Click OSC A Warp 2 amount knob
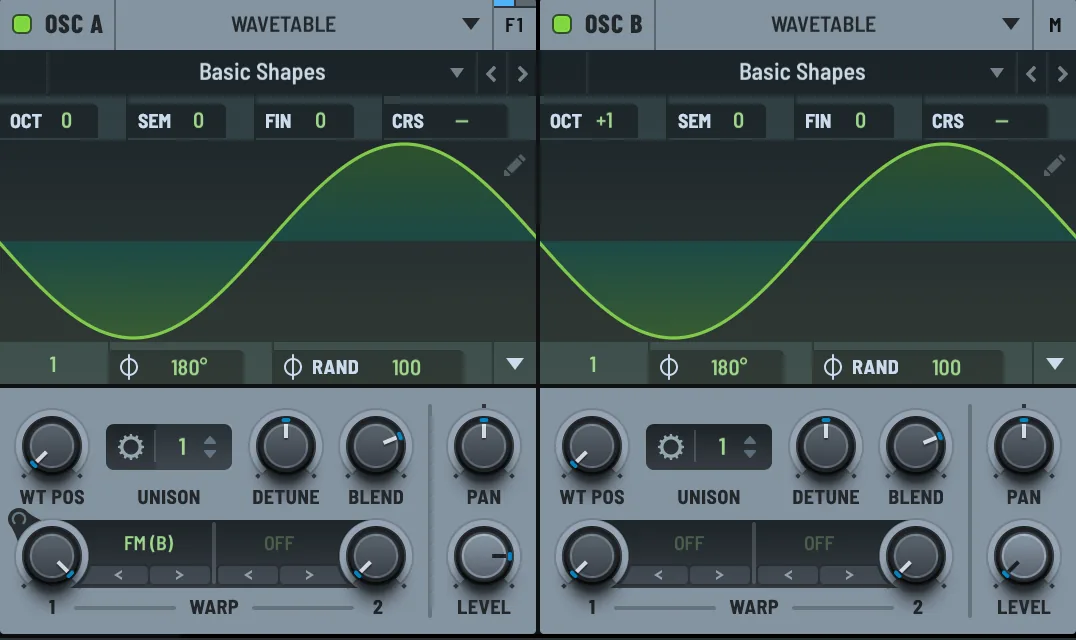1076x640 pixels. [376, 556]
